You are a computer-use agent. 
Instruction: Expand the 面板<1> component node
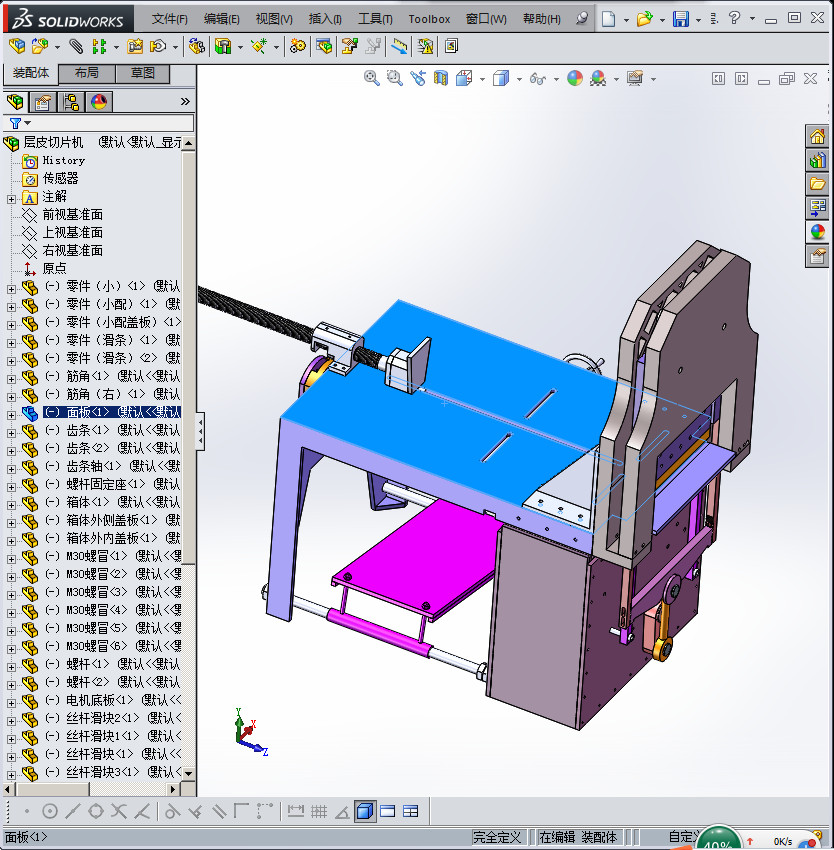(x=11, y=415)
